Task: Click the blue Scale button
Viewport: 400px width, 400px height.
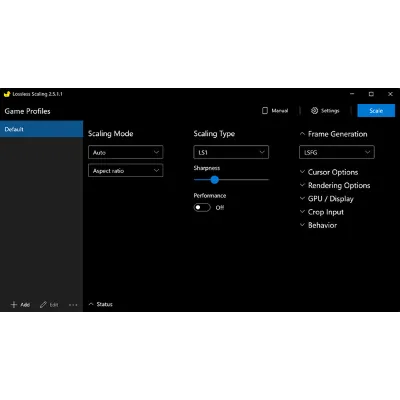Action: (x=376, y=111)
